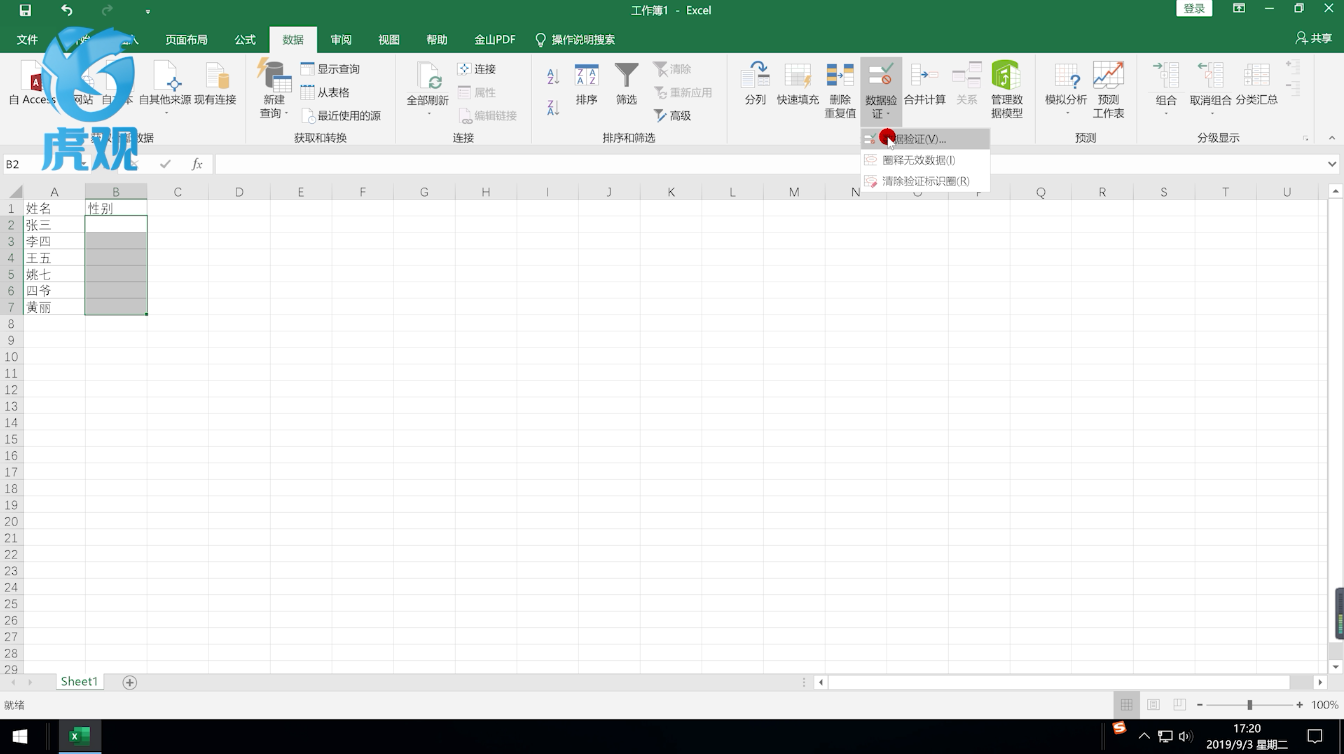Open the File (文件) tab

point(27,40)
